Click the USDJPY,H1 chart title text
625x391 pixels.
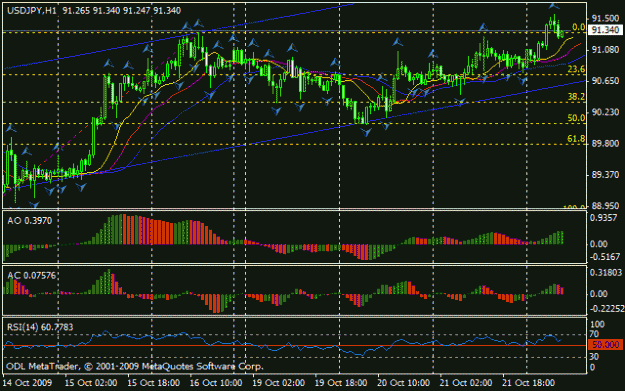point(32,11)
